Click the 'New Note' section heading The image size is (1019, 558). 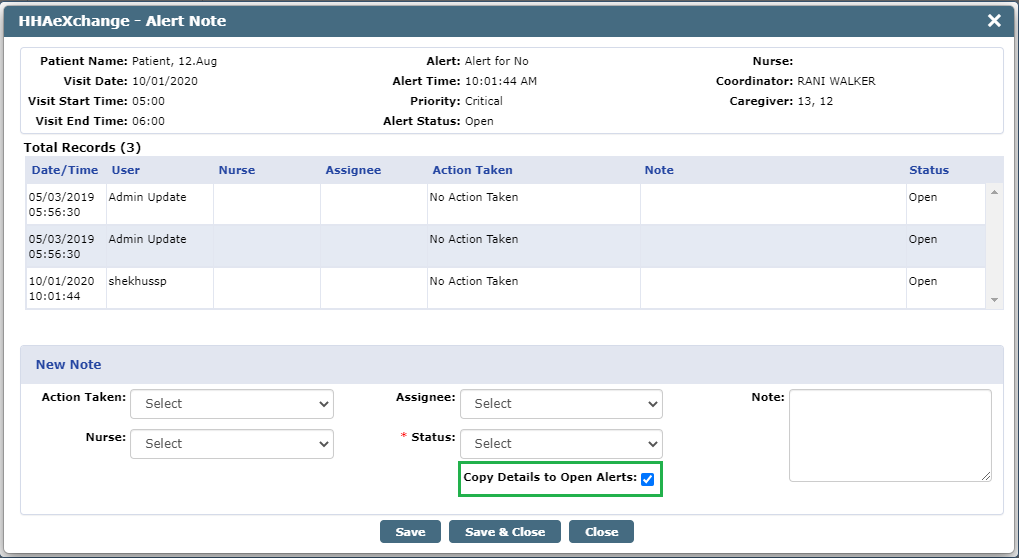pos(68,364)
